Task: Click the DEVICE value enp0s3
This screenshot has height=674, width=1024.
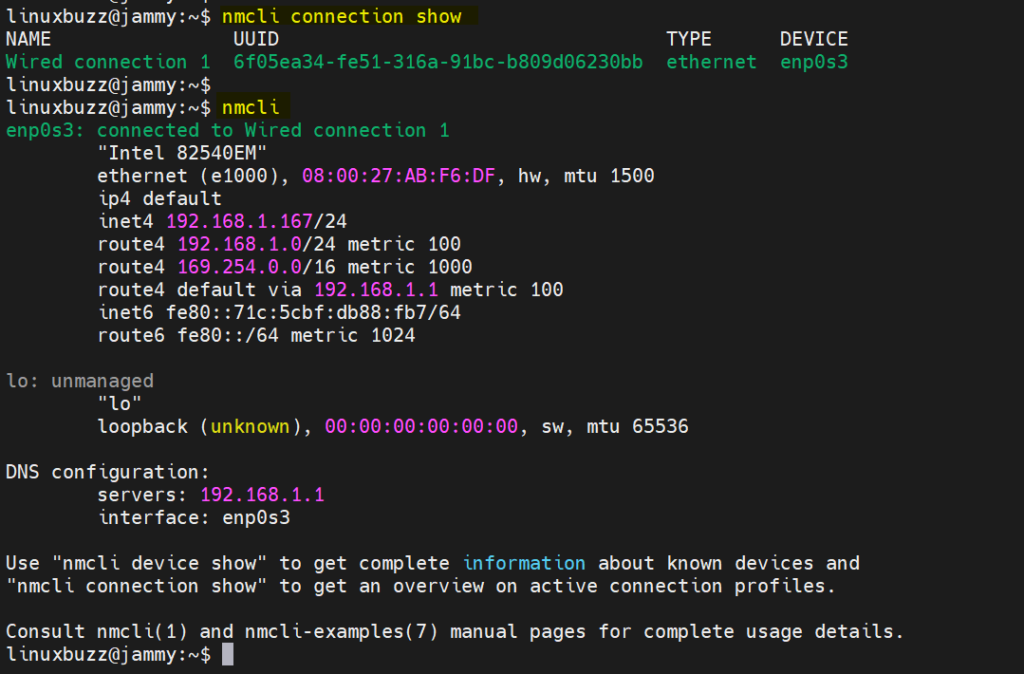Action: [814, 61]
